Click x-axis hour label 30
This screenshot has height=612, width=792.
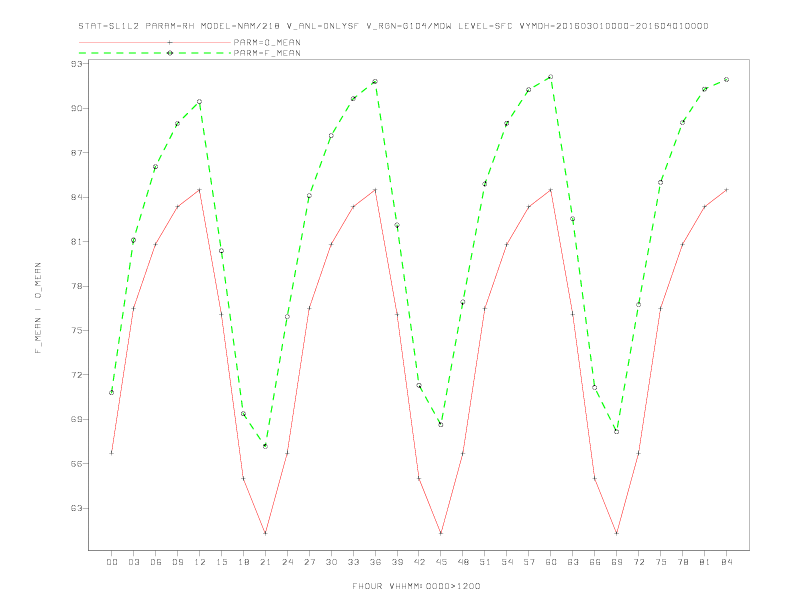(x=331, y=562)
